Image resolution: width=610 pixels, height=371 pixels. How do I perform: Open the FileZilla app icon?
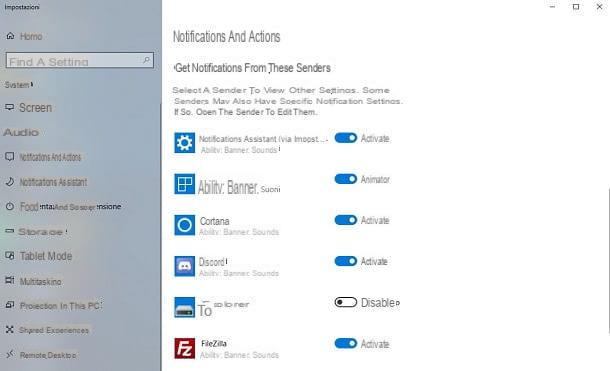(184, 348)
